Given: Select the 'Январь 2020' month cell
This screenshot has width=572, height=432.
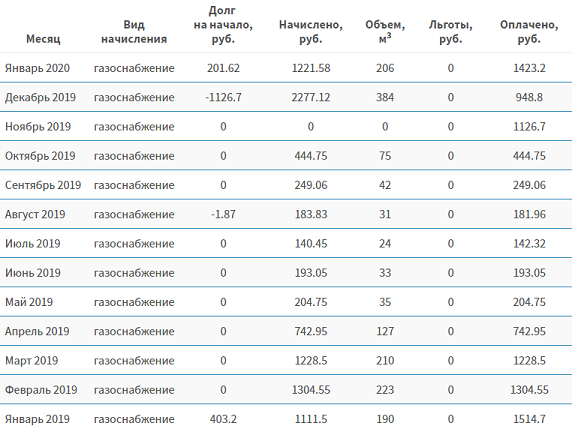Looking at the screenshot, I should pos(37,68).
